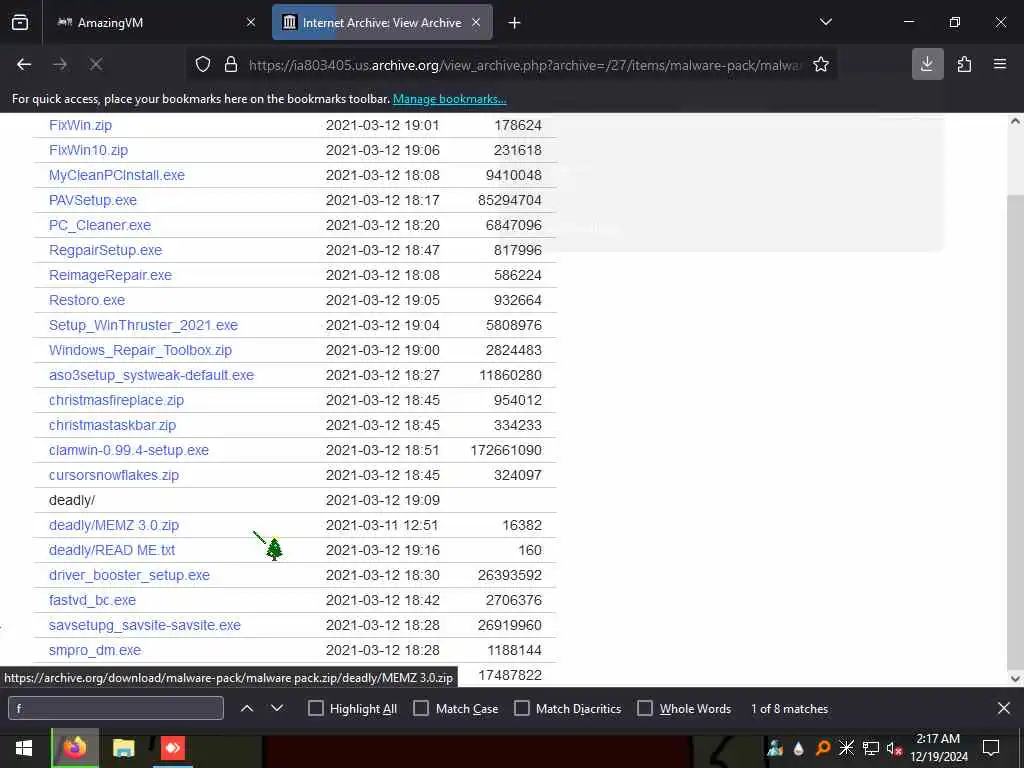1024x768 pixels.
Task: Open File Explorer from taskbar
Action: click(123, 748)
